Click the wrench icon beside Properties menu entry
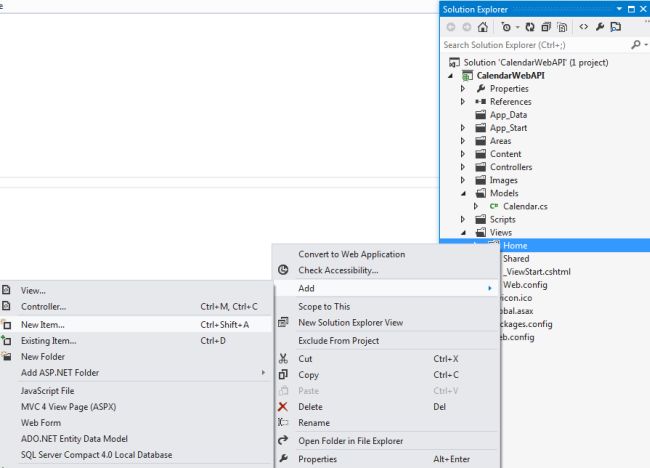 pos(283,458)
